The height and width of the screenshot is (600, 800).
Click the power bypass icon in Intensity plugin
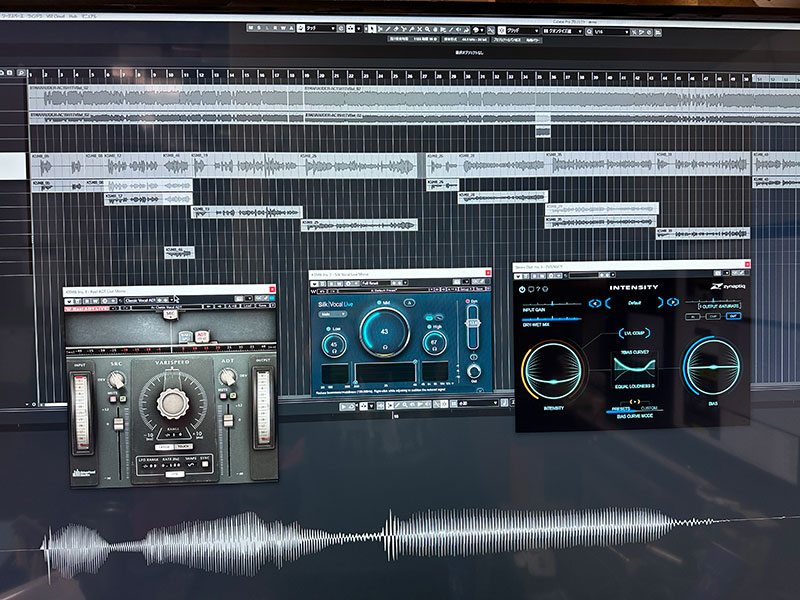[x=522, y=289]
